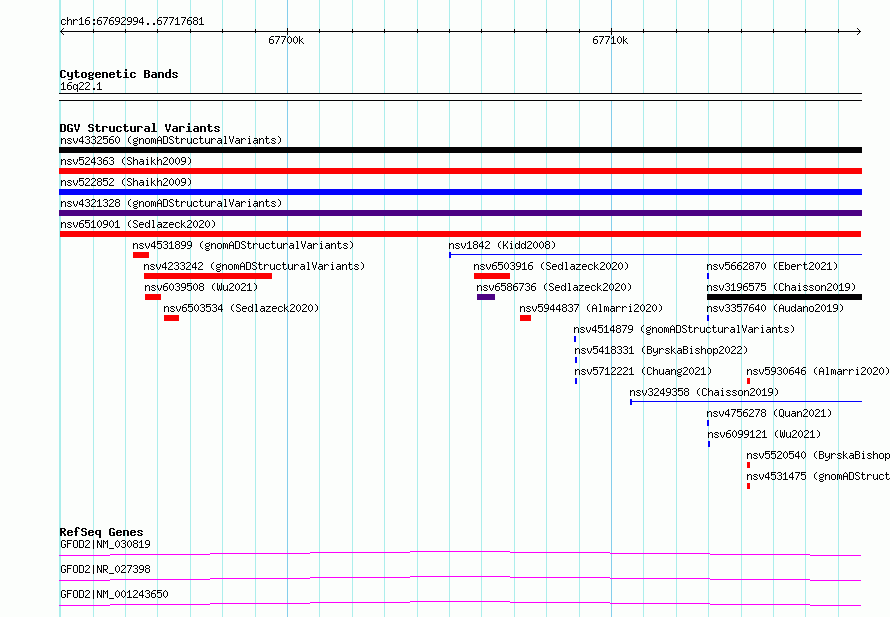Click the chr16:67692994..67717681 coordinates text
This screenshot has width=890, height=617.
pos(132,22)
